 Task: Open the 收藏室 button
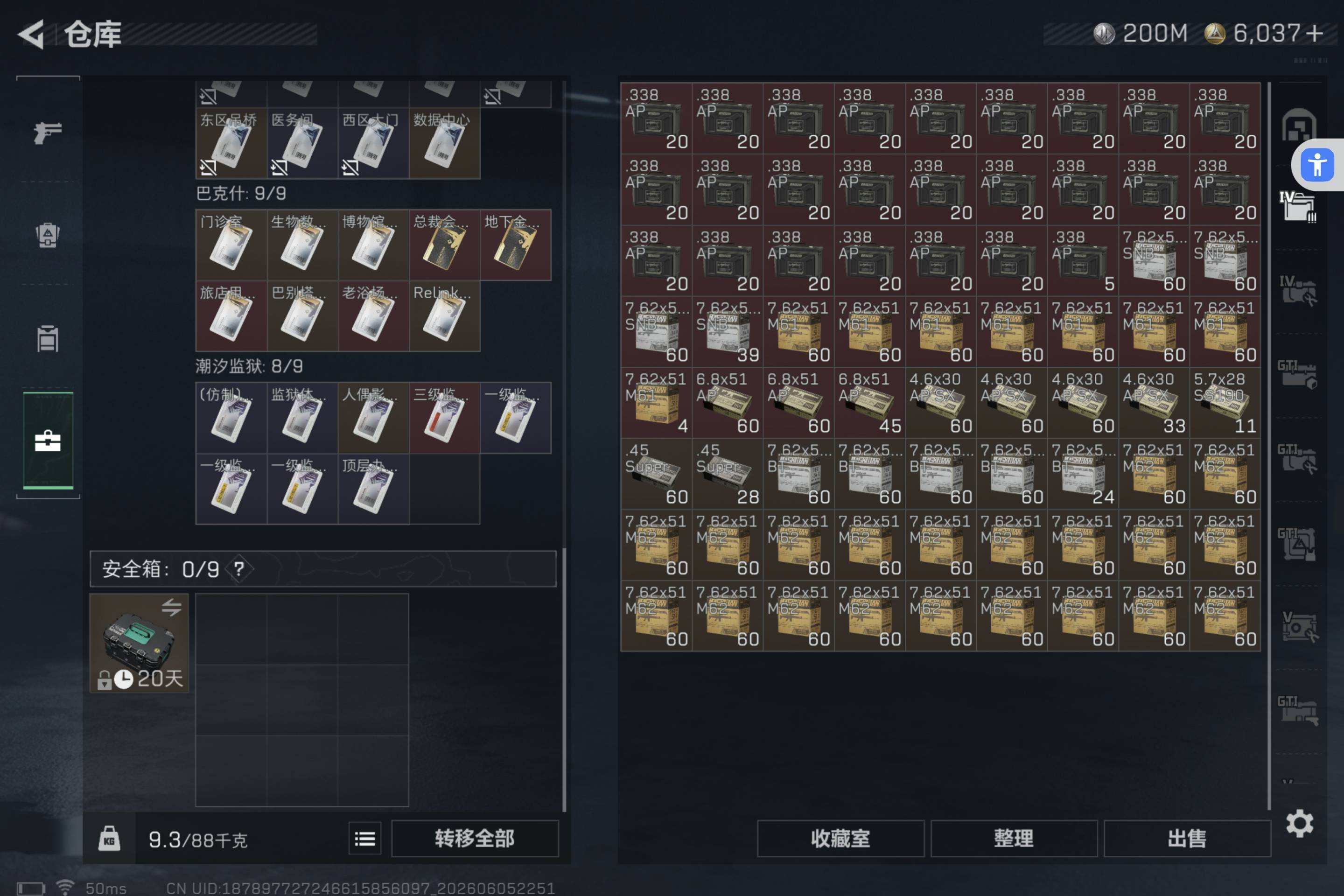click(x=840, y=839)
